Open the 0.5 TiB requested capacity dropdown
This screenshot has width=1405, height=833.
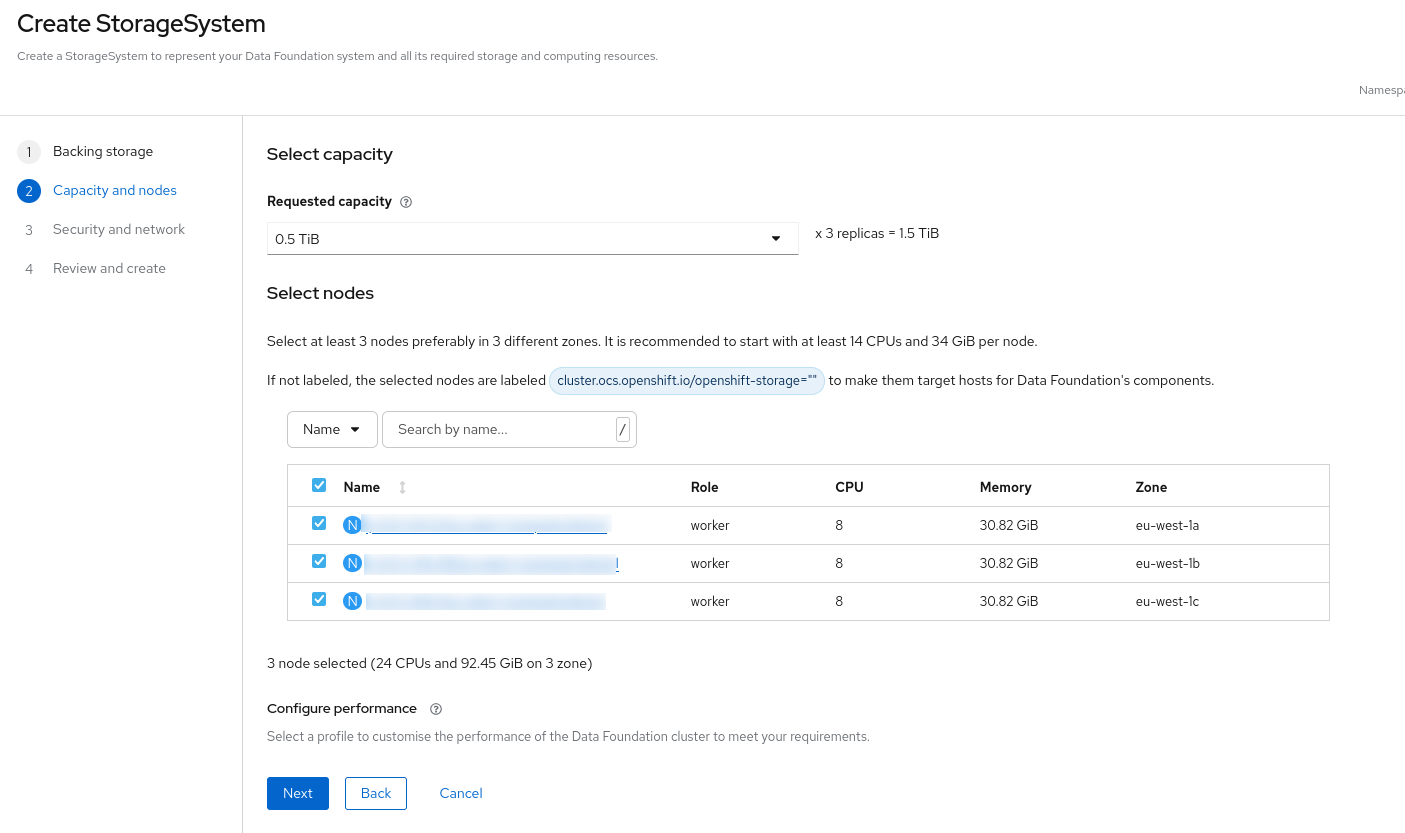click(532, 239)
